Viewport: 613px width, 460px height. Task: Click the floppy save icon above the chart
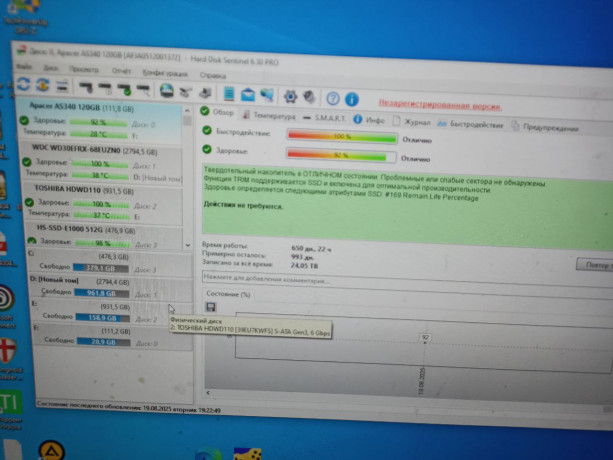point(211,307)
